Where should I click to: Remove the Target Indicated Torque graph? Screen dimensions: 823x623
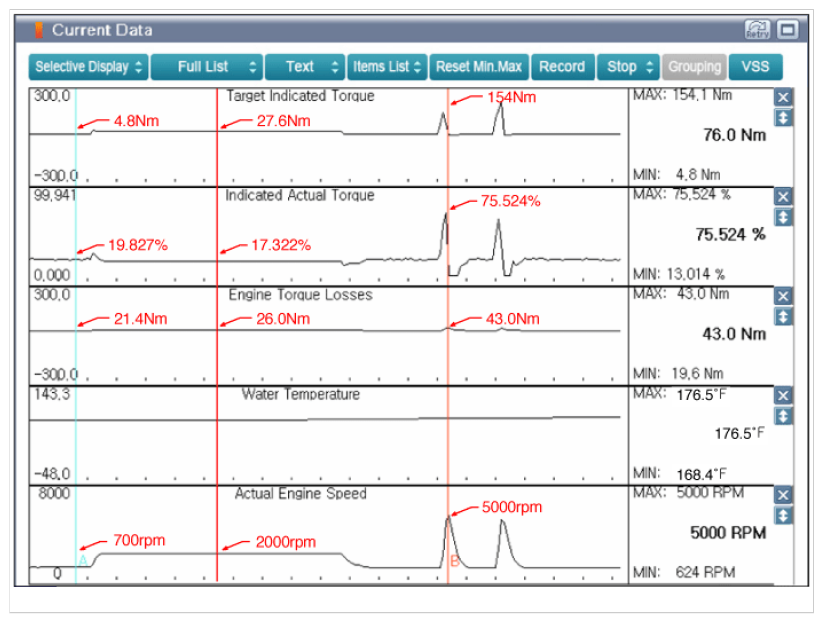click(783, 97)
